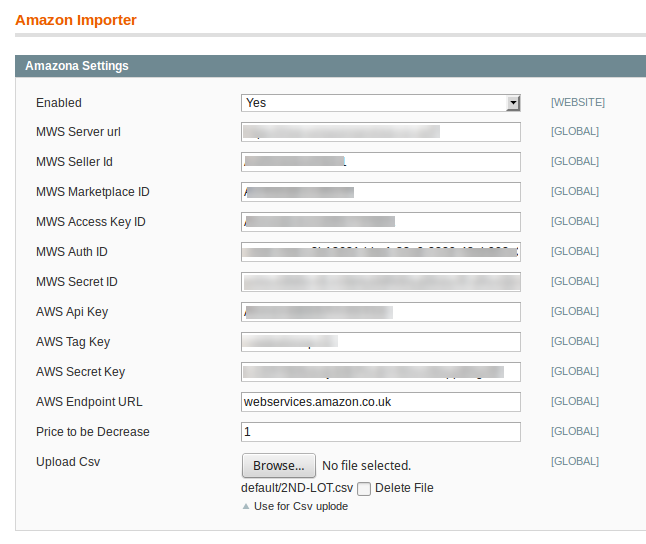Click the AWS Api Key label

(72, 312)
